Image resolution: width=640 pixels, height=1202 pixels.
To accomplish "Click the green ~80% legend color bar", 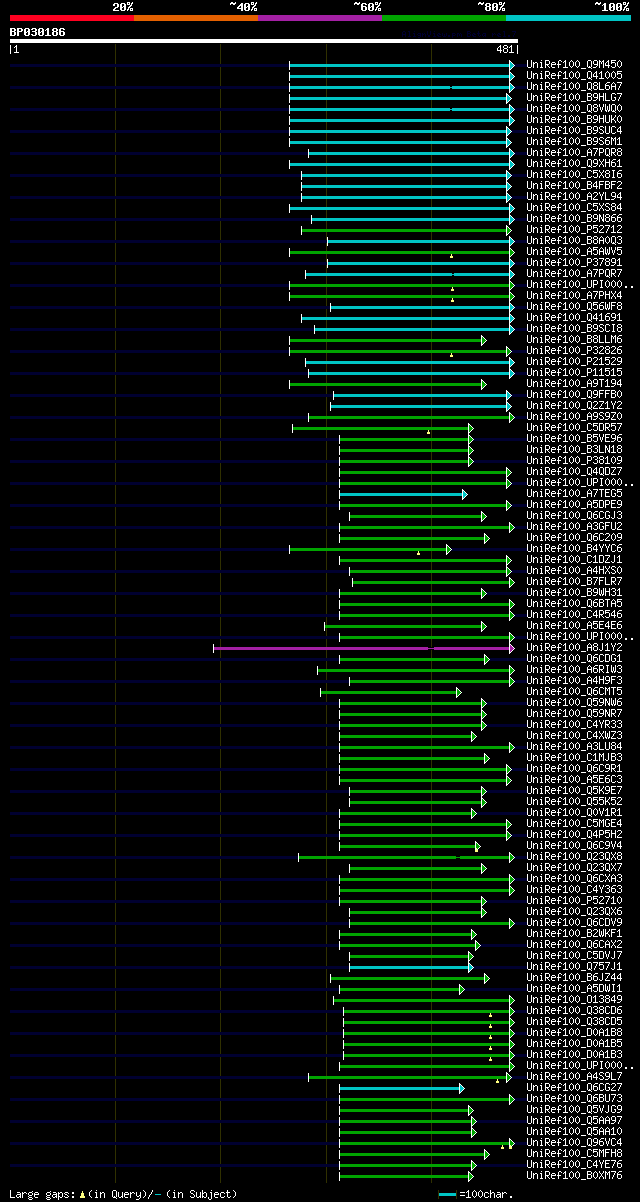I will click(x=443, y=17).
